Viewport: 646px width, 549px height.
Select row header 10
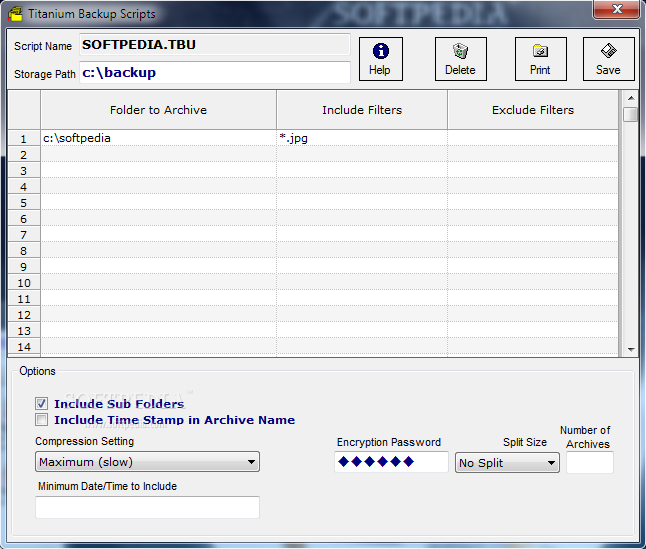pyautogui.click(x=24, y=283)
